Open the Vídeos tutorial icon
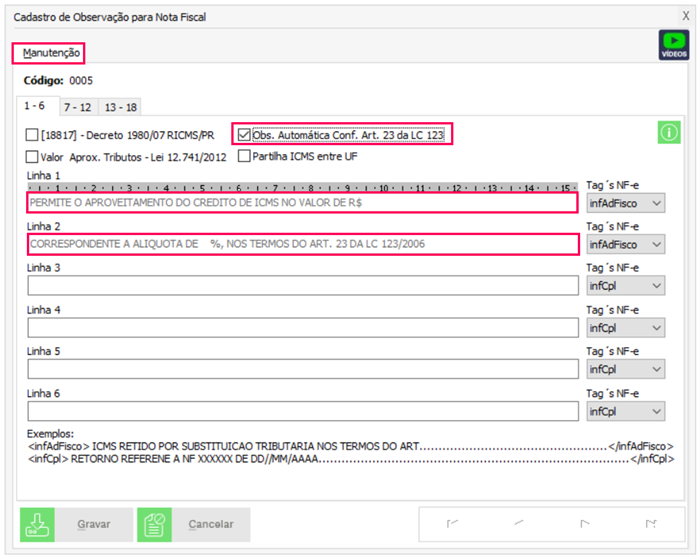Image resolution: width=700 pixels, height=560 pixels. click(674, 46)
